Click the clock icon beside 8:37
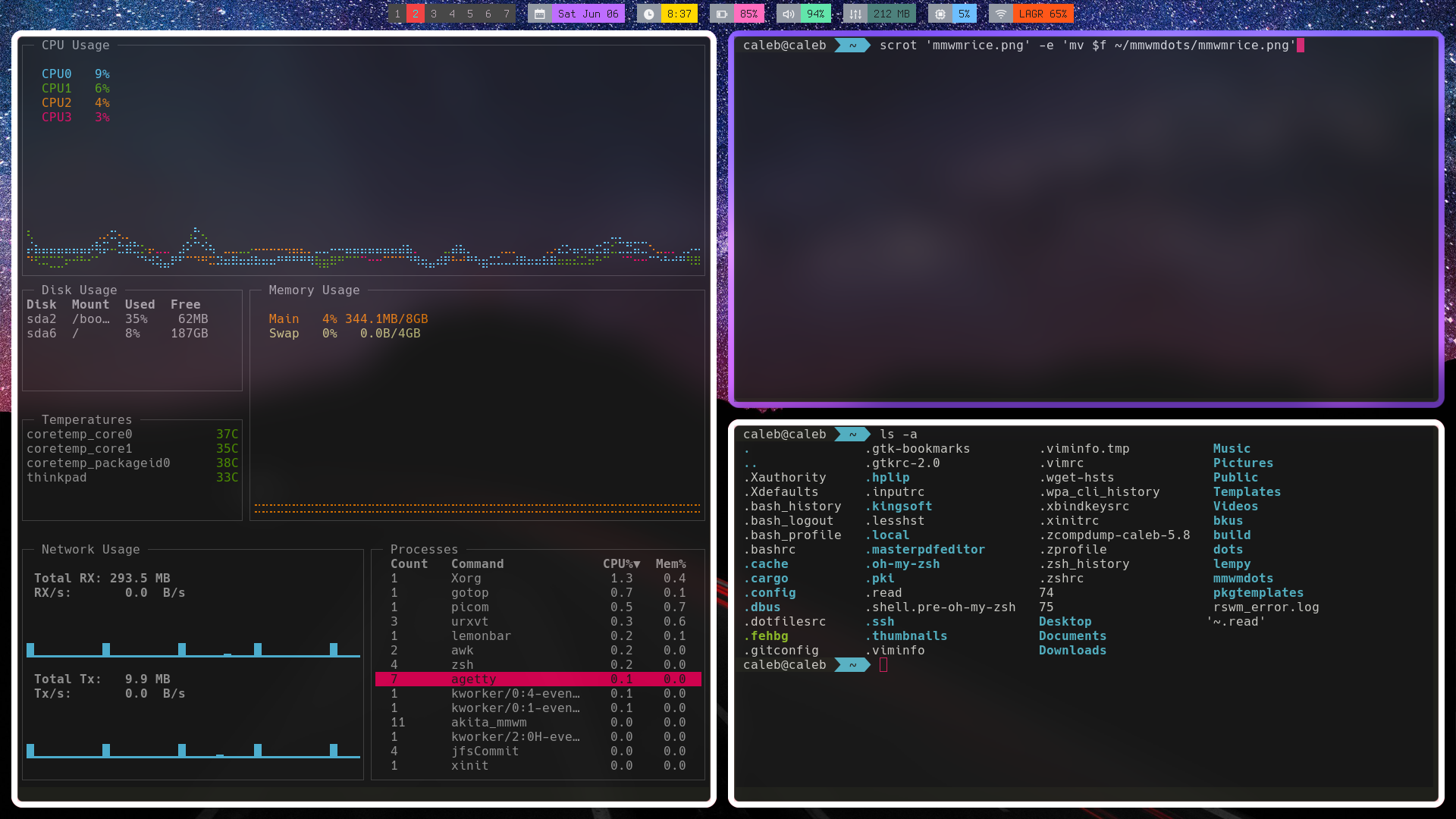Viewport: 1456px width, 819px height. (x=649, y=14)
